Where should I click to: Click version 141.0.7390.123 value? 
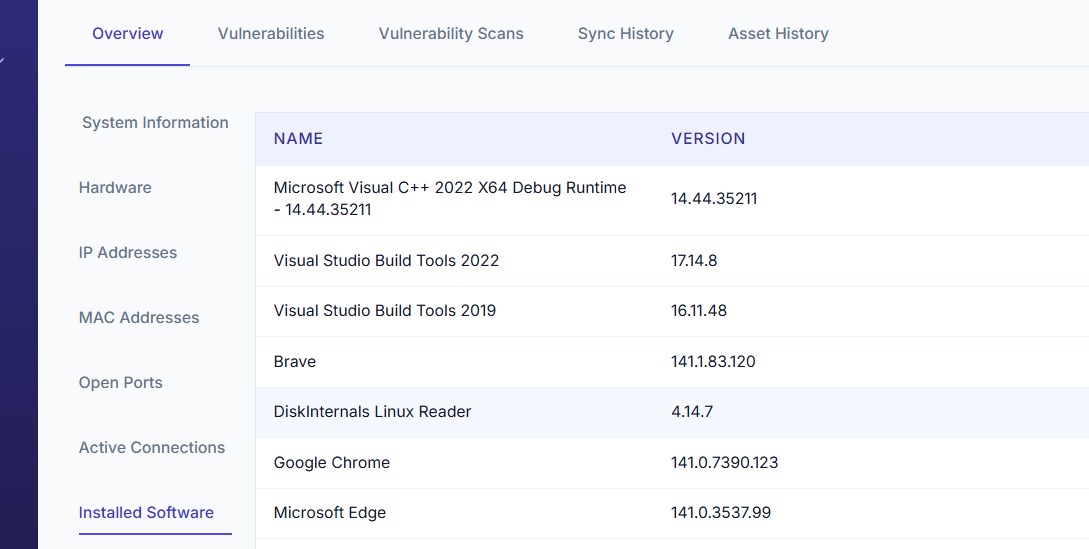click(x=724, y=463)
